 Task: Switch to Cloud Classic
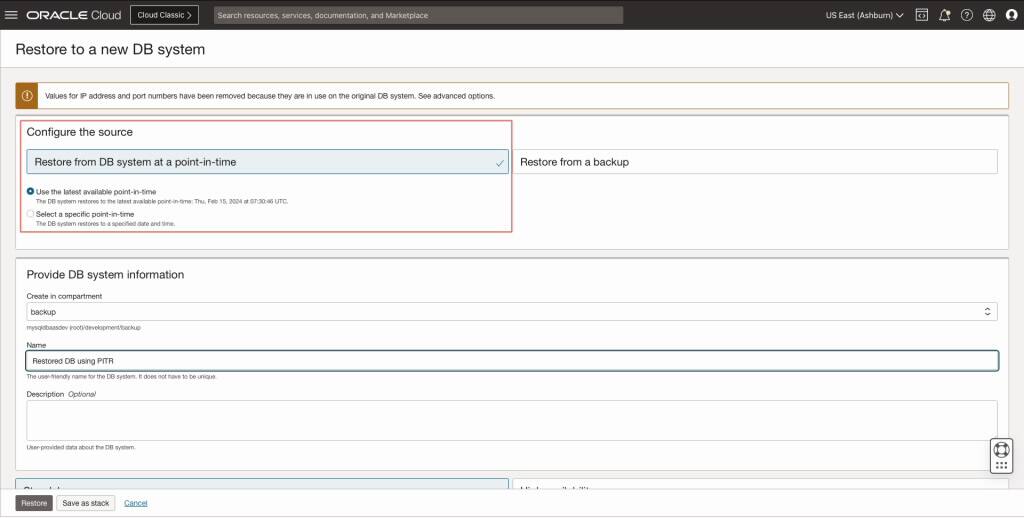coord(165,15)
